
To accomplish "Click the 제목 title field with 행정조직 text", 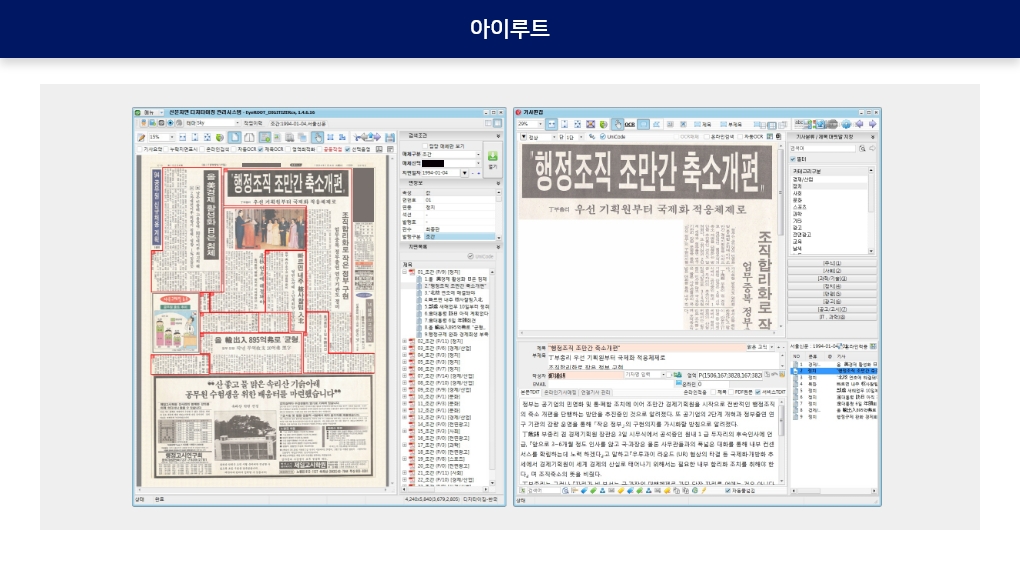I will (x=647, y=348).
